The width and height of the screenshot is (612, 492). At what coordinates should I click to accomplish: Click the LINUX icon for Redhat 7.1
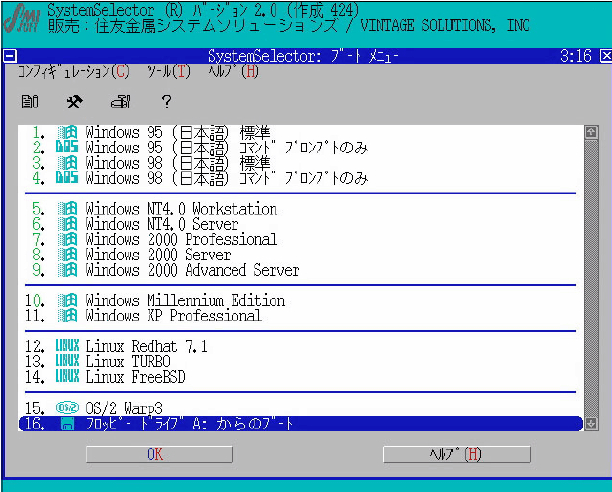[x=67, y=346]
